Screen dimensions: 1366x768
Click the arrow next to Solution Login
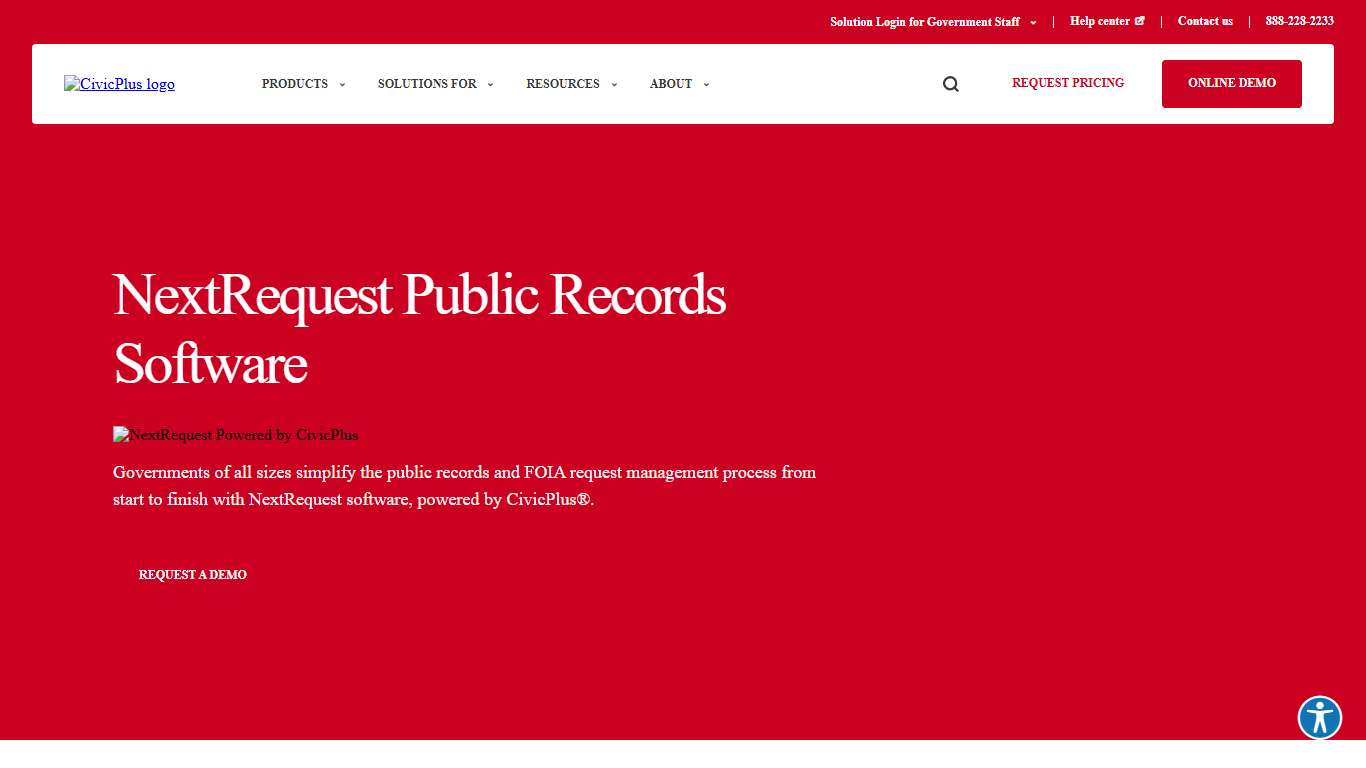pos(1033,21)
